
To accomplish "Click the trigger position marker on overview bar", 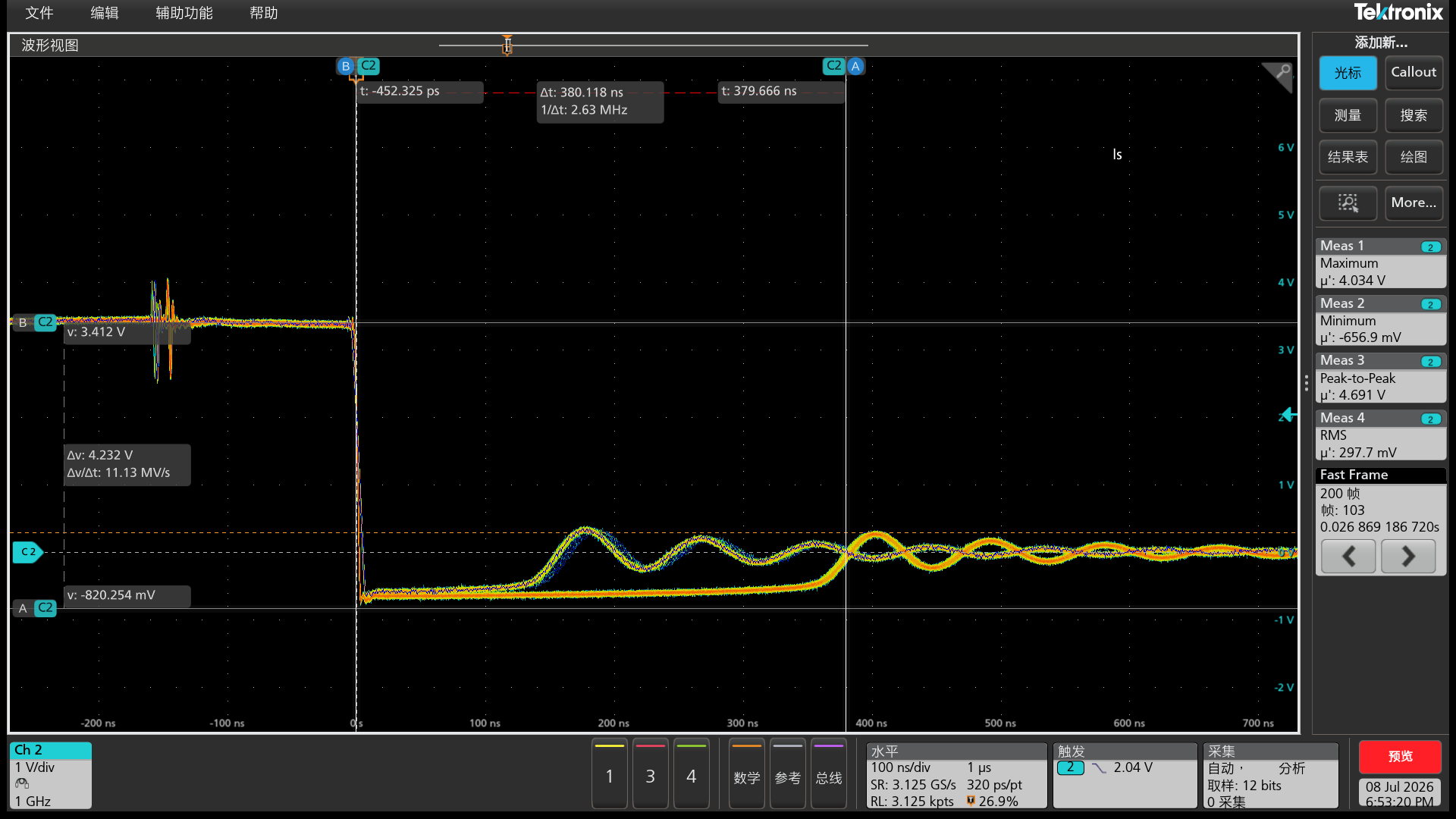I will pyautogui.click(x=507, y=45).
